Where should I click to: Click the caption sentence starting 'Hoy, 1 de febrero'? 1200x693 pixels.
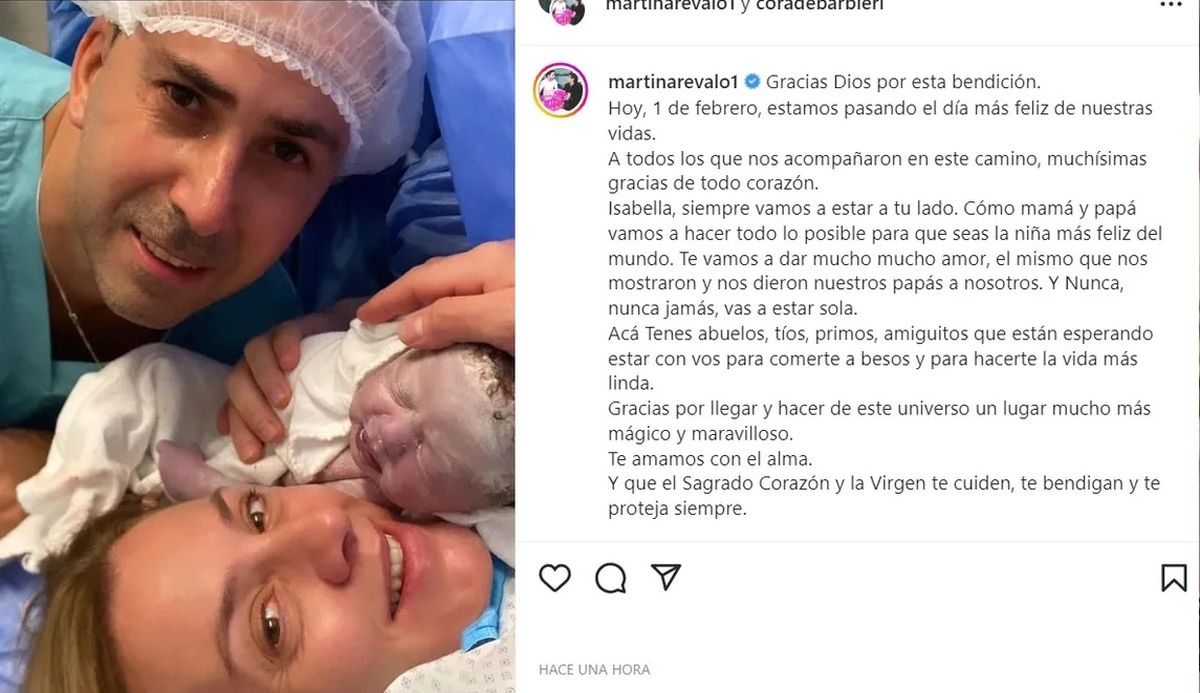pos(866,119)
